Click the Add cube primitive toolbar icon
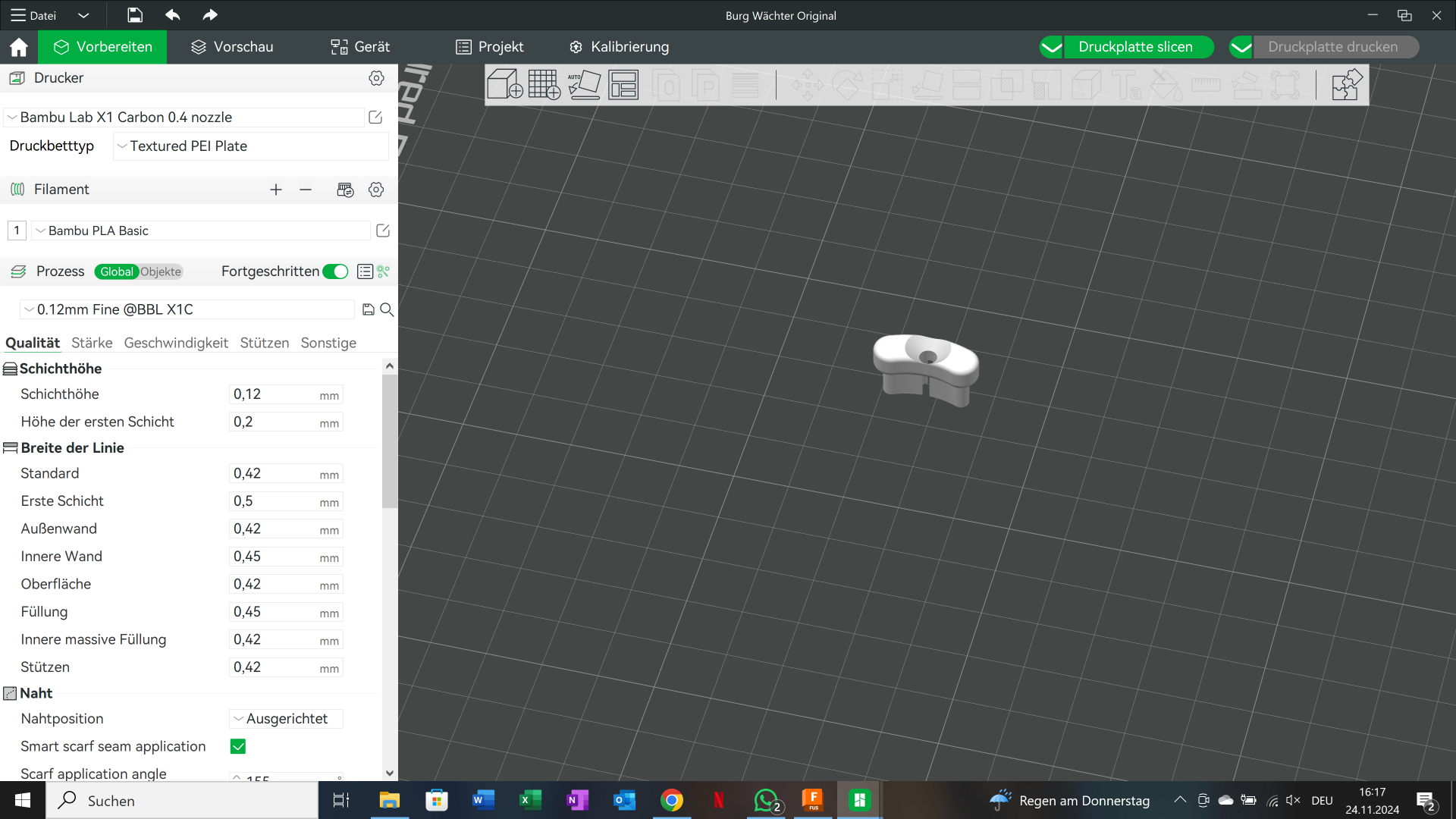The image size is (1456, 819). point(505,84)
